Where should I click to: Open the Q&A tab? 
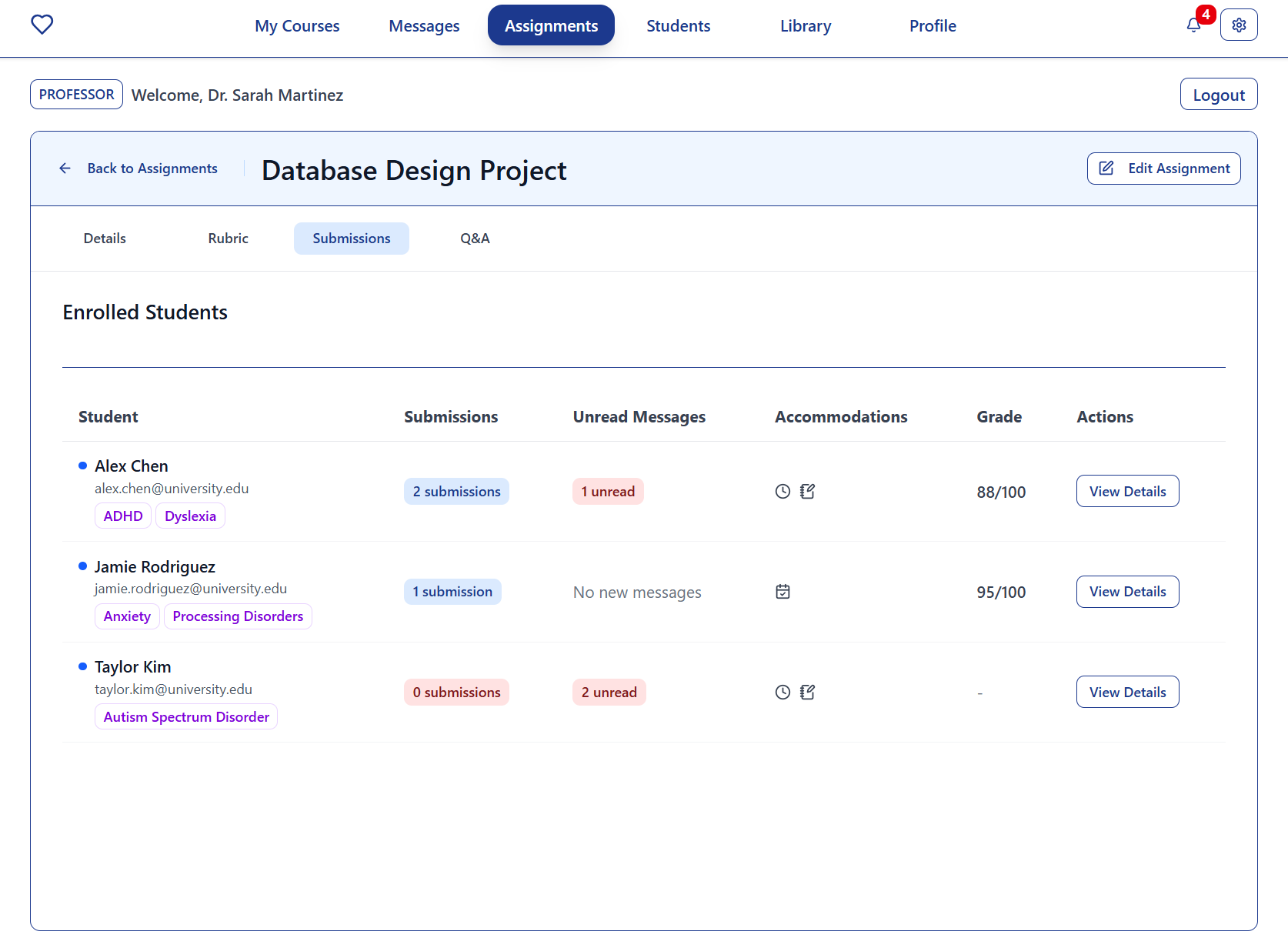point(475,239)
